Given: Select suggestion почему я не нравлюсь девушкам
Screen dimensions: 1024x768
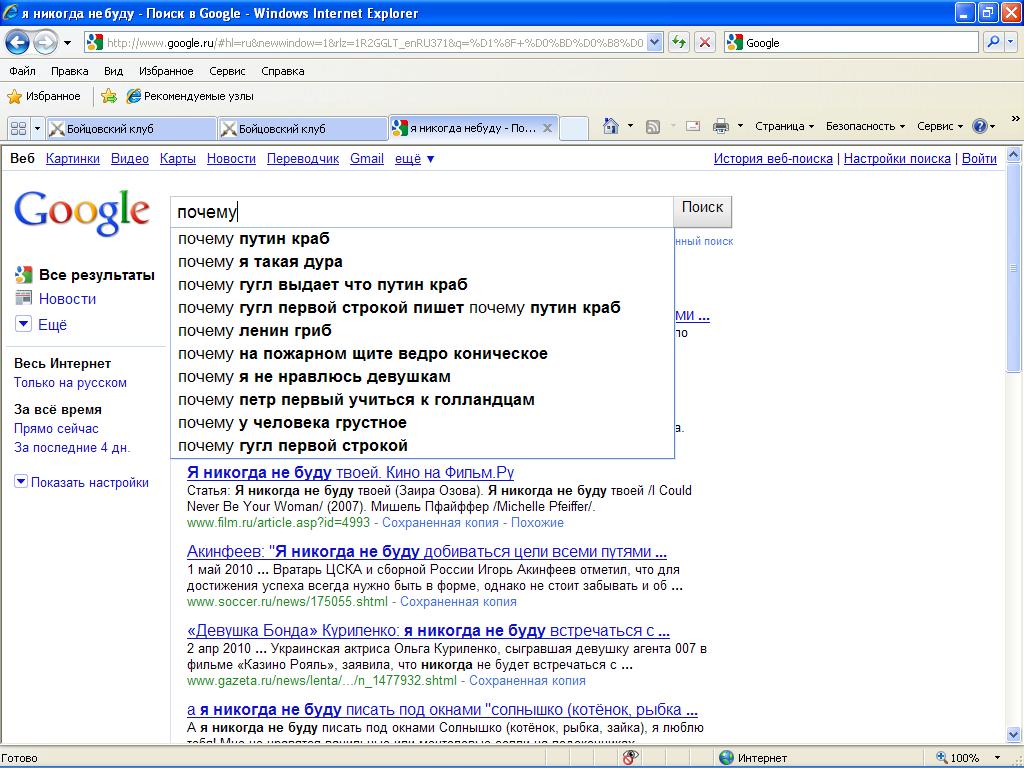Looking at the screenshot, I should coord(422,377).
